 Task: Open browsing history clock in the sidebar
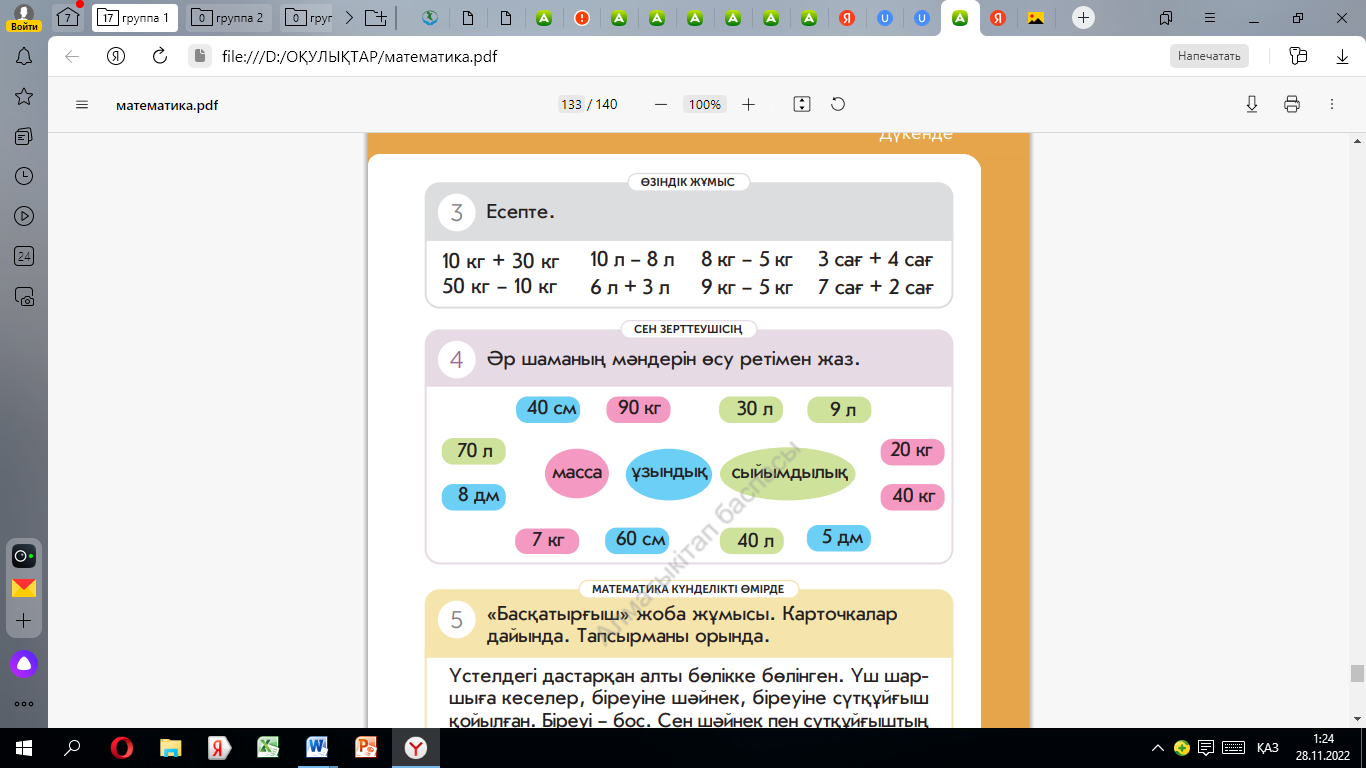coord(24,176)
